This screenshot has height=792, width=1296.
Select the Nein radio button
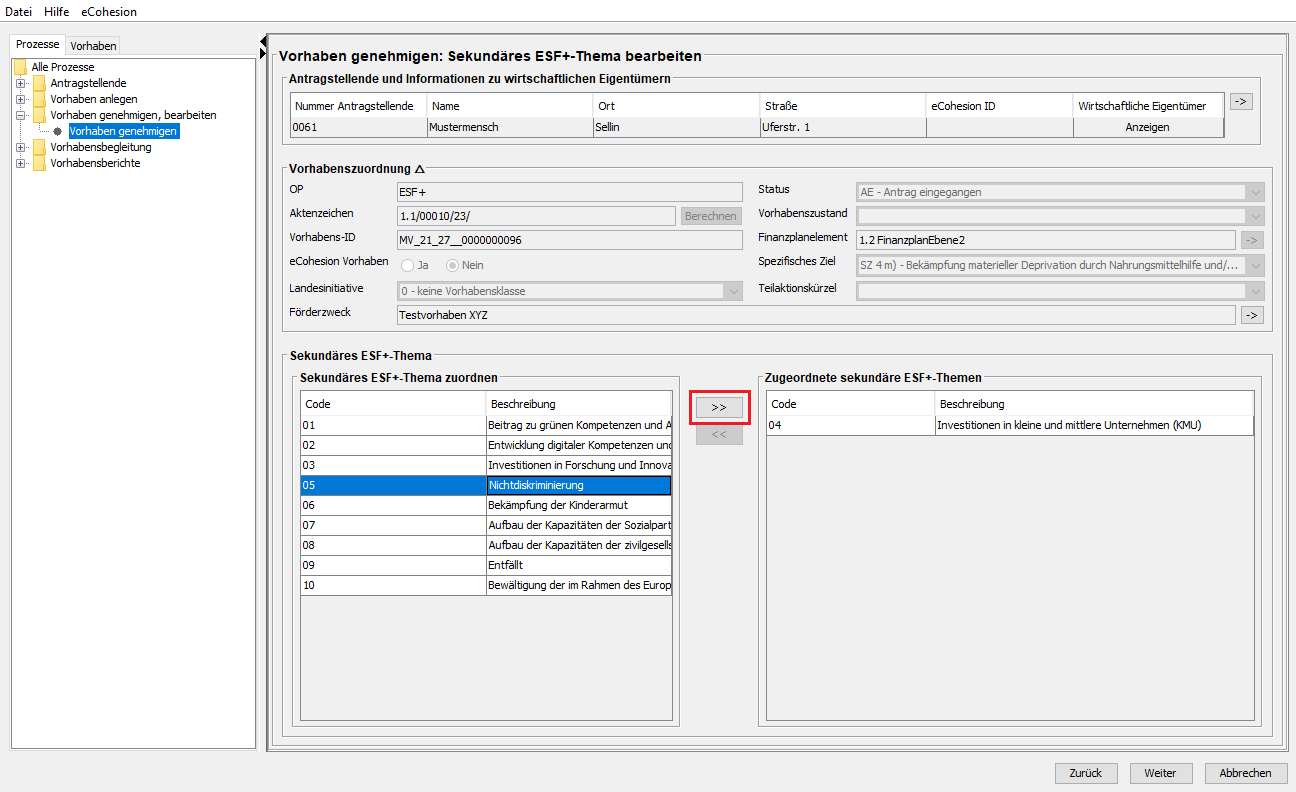[x=452, y=265]
